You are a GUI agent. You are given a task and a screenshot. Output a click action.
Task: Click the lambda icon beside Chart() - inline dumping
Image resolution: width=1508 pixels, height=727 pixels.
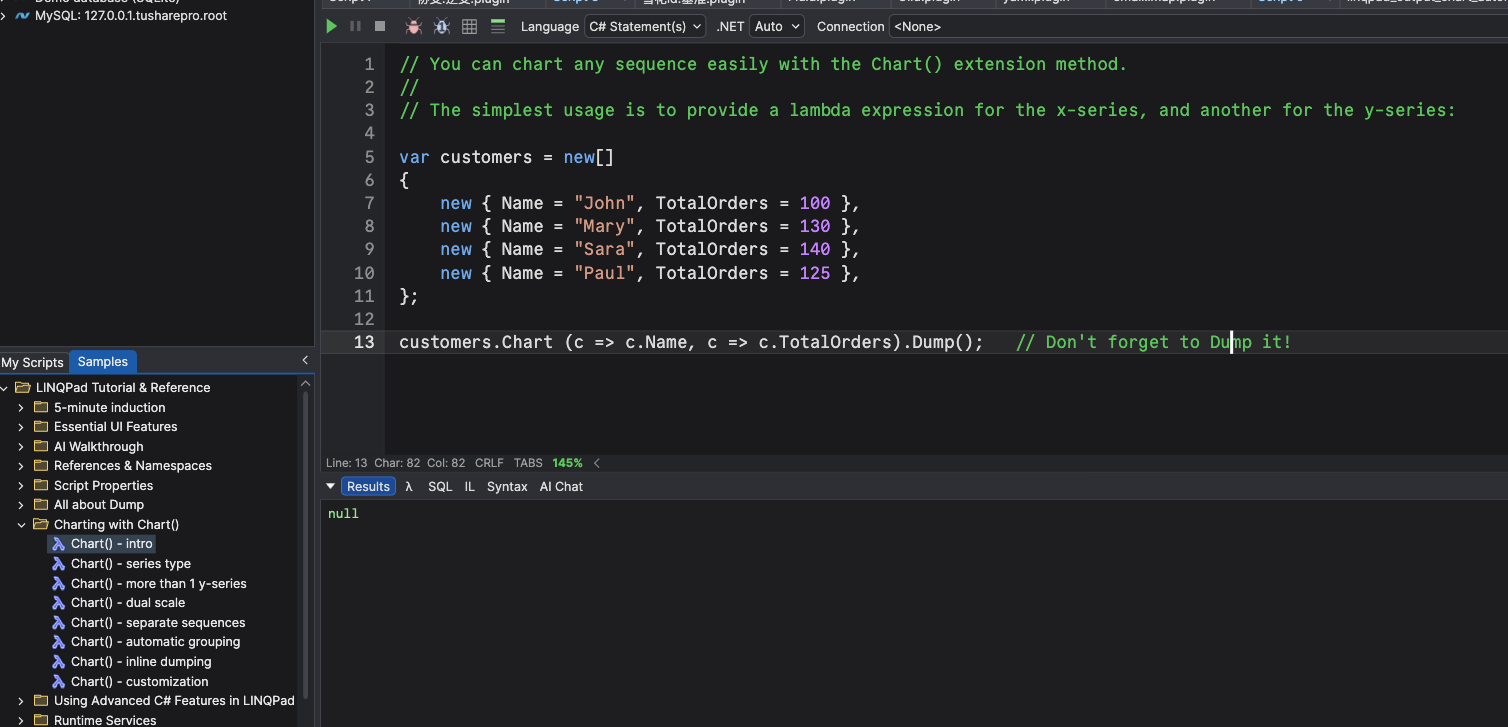coord(59,662)
